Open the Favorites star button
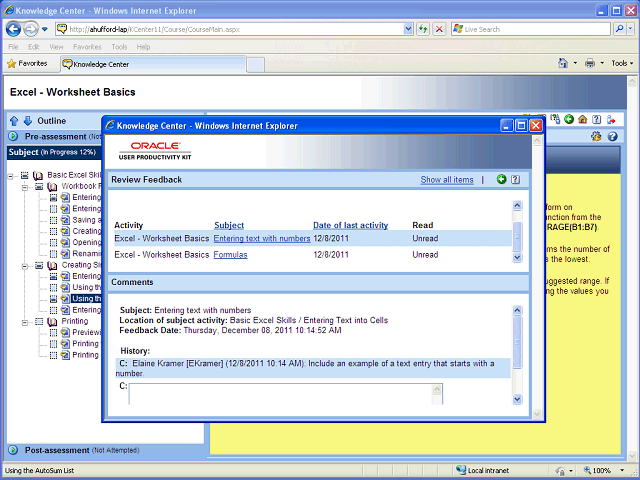 (28, 64)
